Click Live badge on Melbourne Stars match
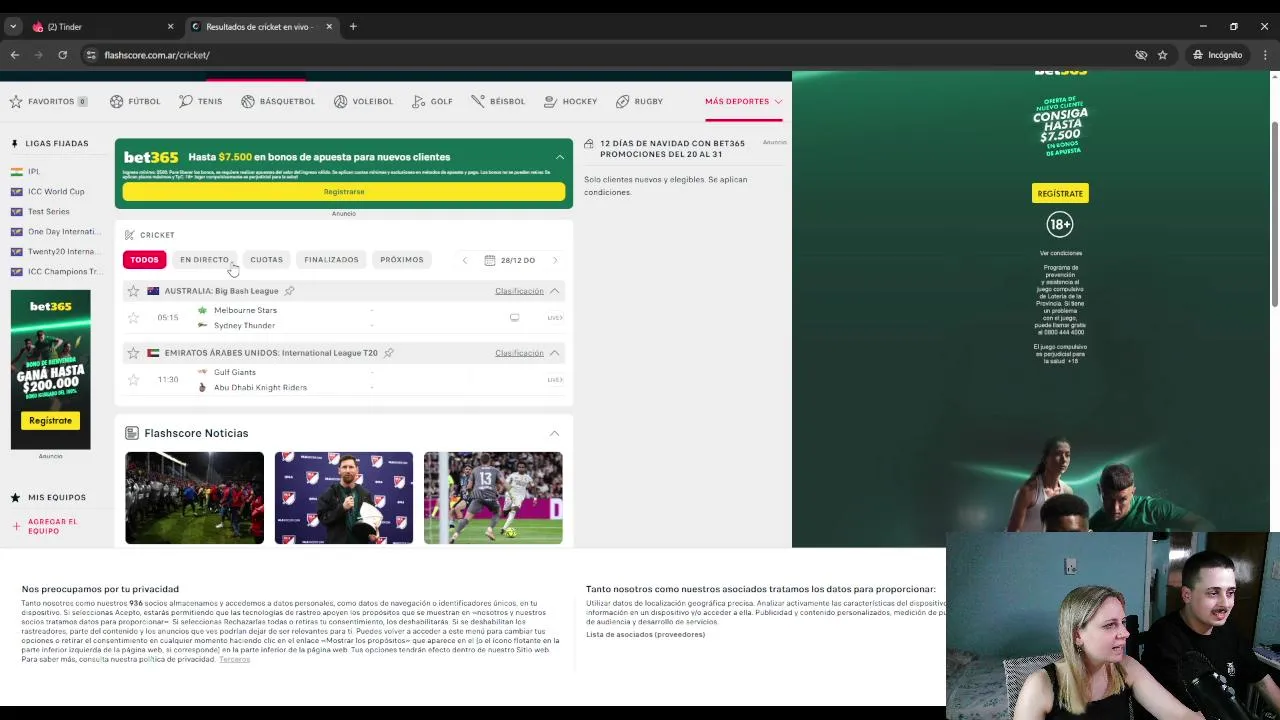This screenshot has width=1280, height=720. (555, 318)
